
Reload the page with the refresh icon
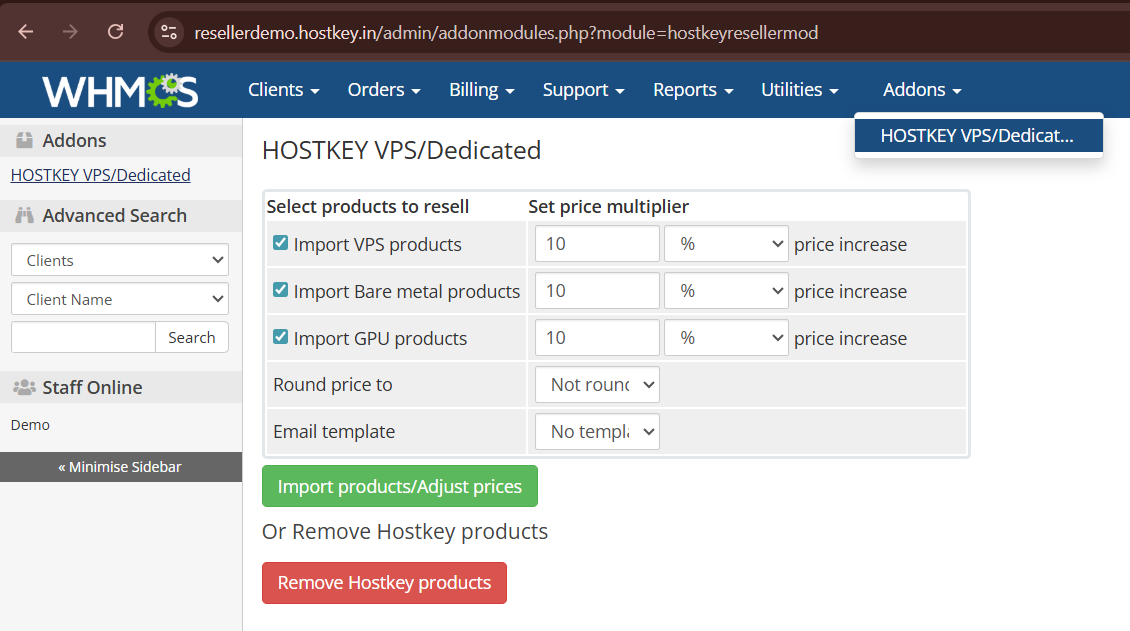point(115,32)
